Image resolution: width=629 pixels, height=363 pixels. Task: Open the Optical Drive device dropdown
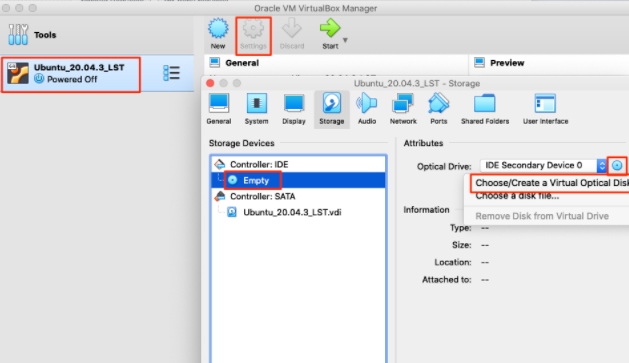pyautogui.click(x=543, y=165)
